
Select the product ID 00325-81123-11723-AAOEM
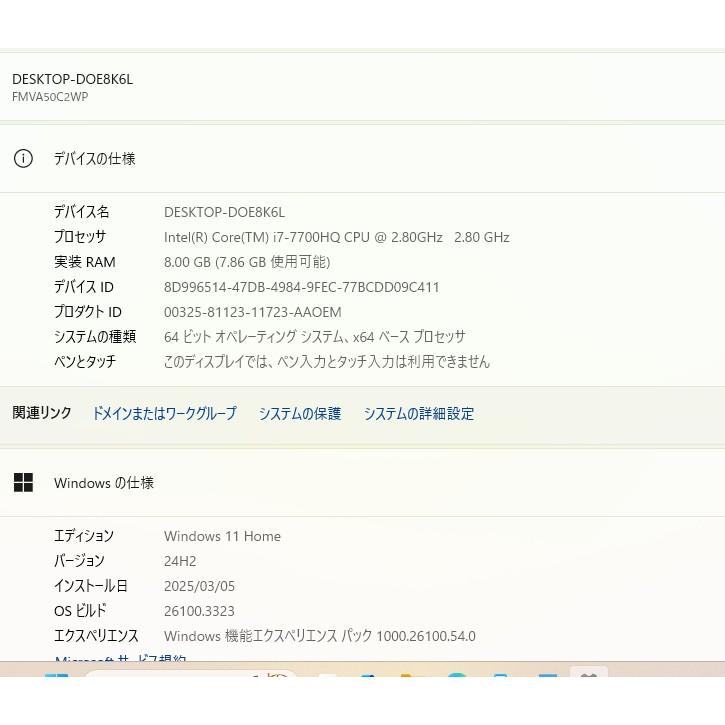(252, 312)
